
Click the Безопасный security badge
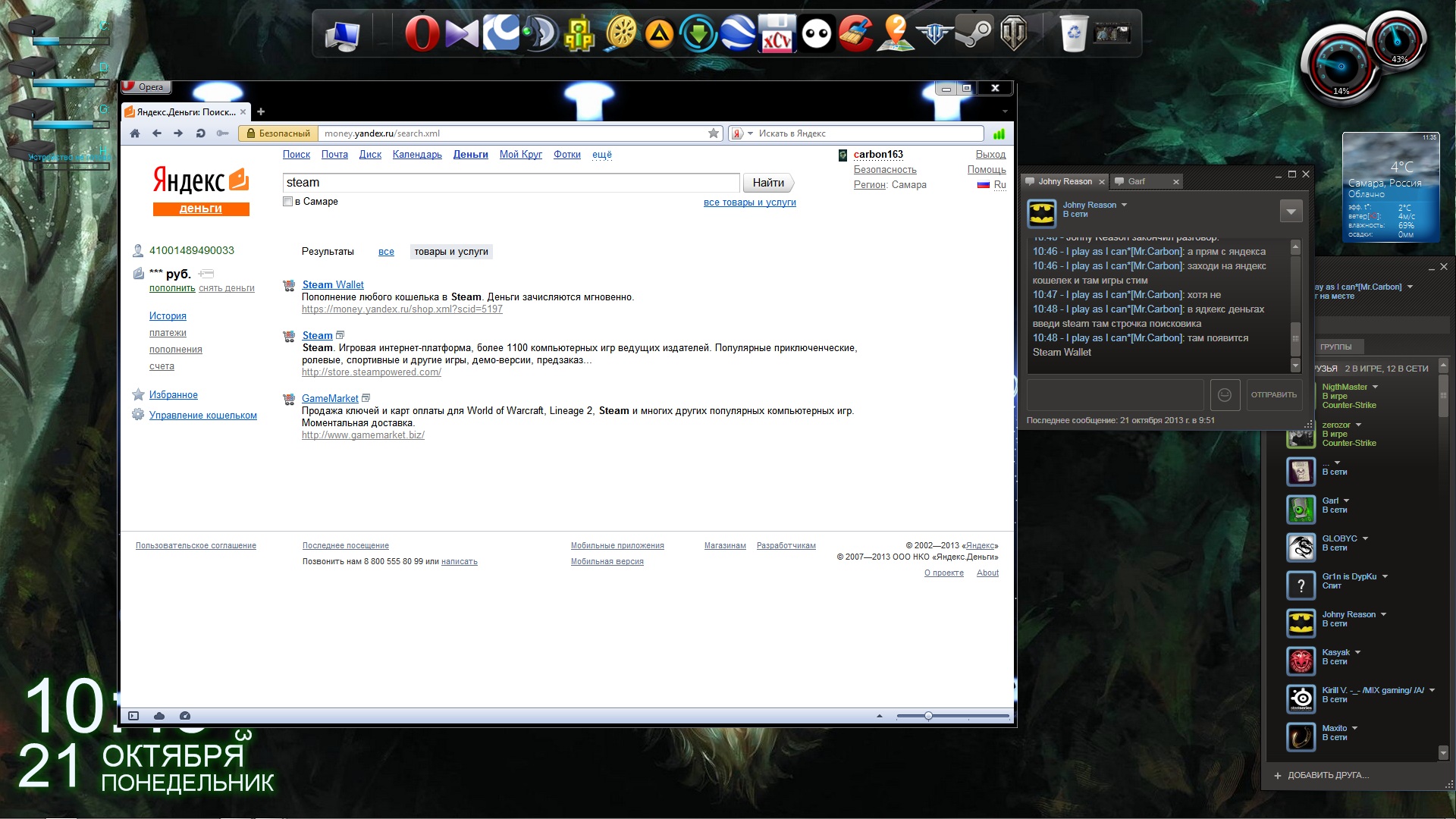coord(278,133)
